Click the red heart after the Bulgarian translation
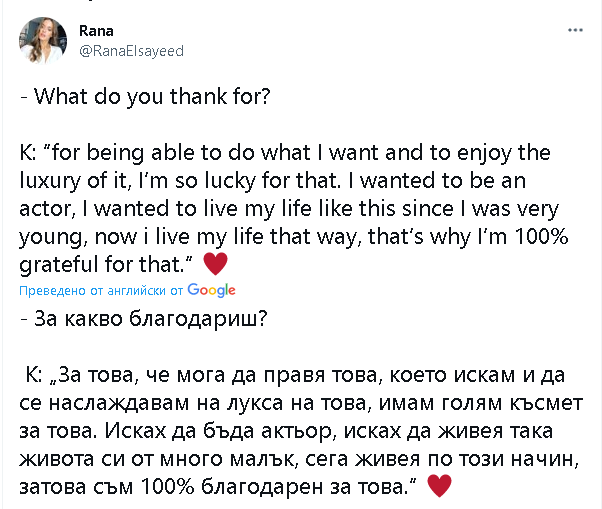Screen dimensions: 602x509 tap(439, 486)
